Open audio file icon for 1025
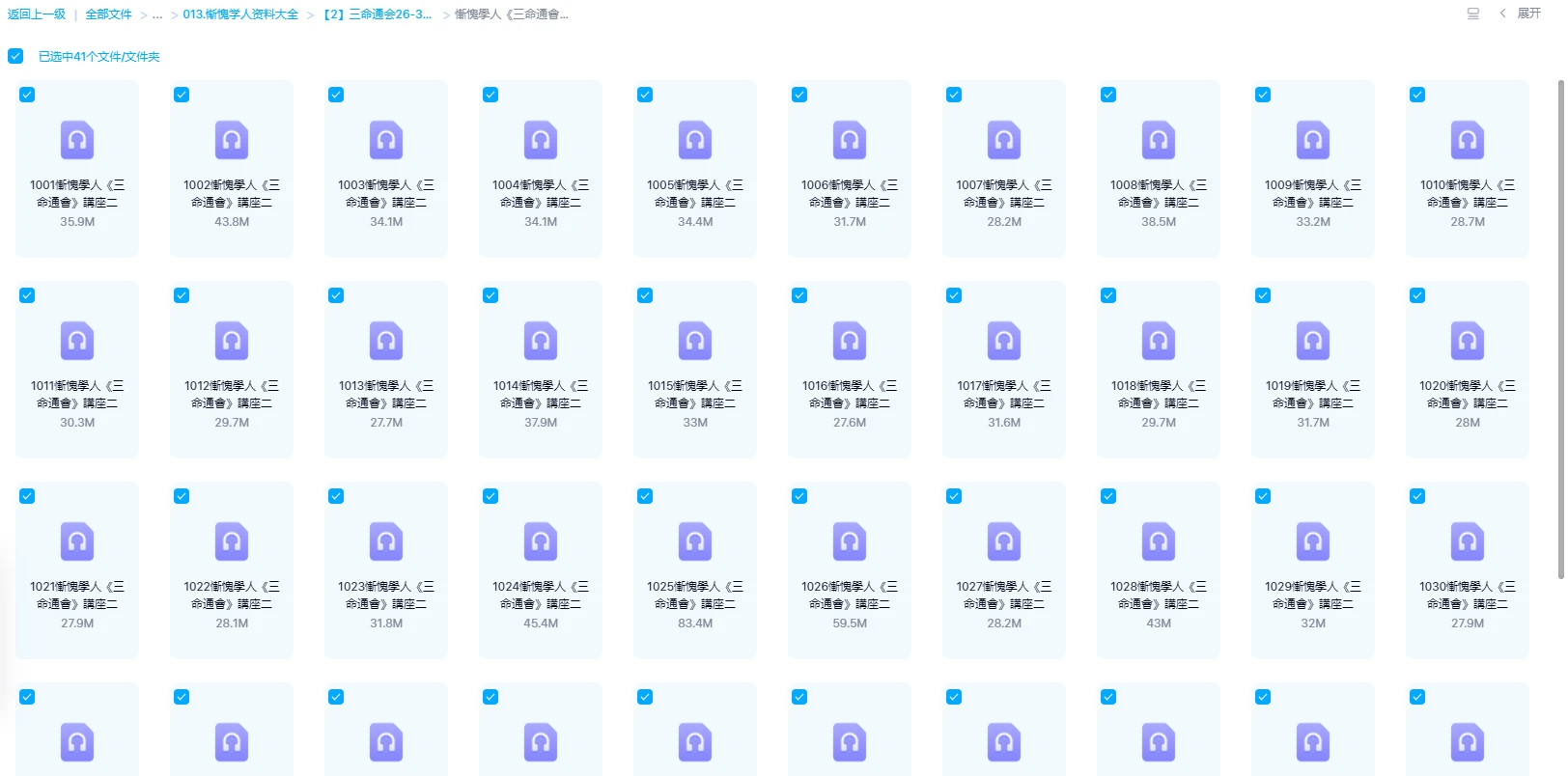The width and height of the screenshot is (1568, 776). (695, 541)
